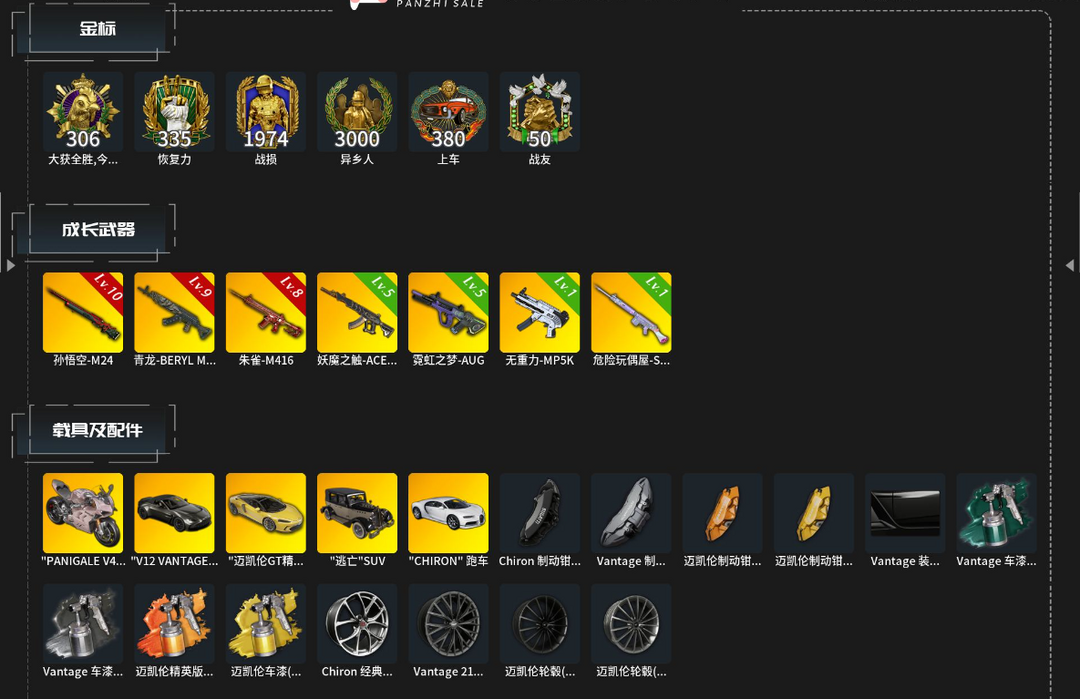The width and height of the screenshot is (1080, 699).
Task: Collapse panel using right edge arrow
Action: coord(1069,265)
